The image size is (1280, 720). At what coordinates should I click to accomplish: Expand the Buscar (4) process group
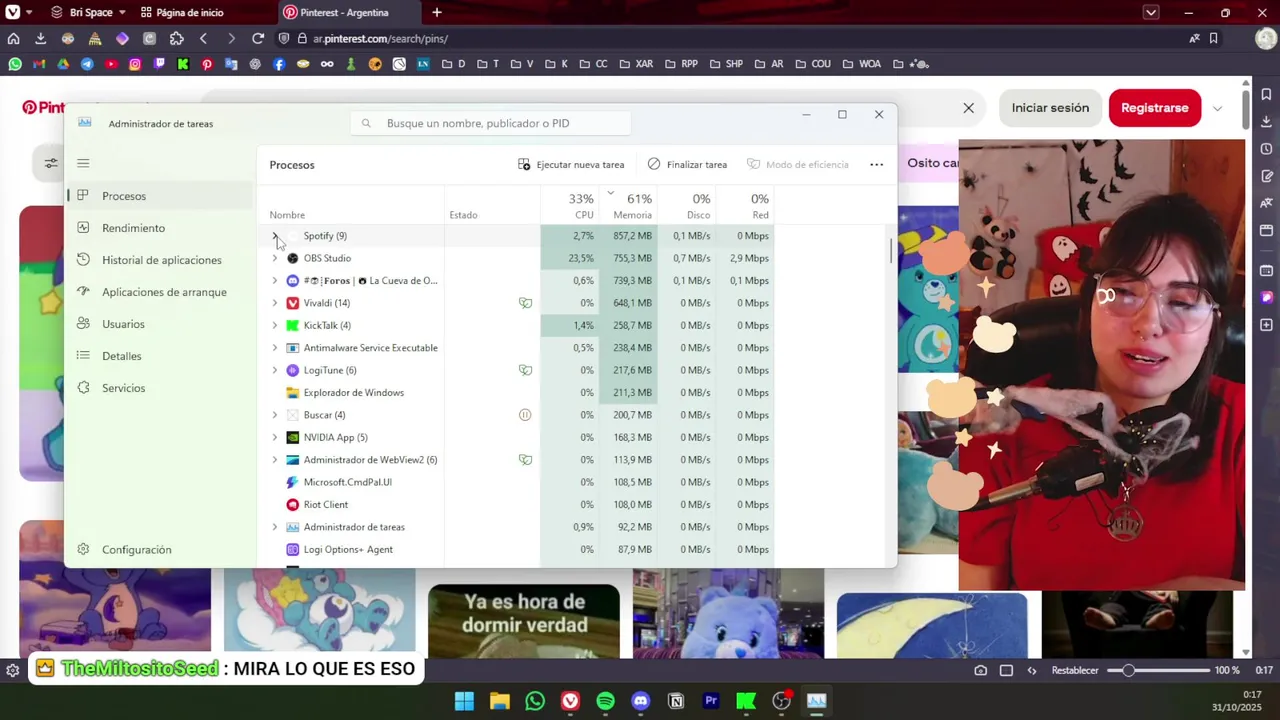tap(275, 415)
